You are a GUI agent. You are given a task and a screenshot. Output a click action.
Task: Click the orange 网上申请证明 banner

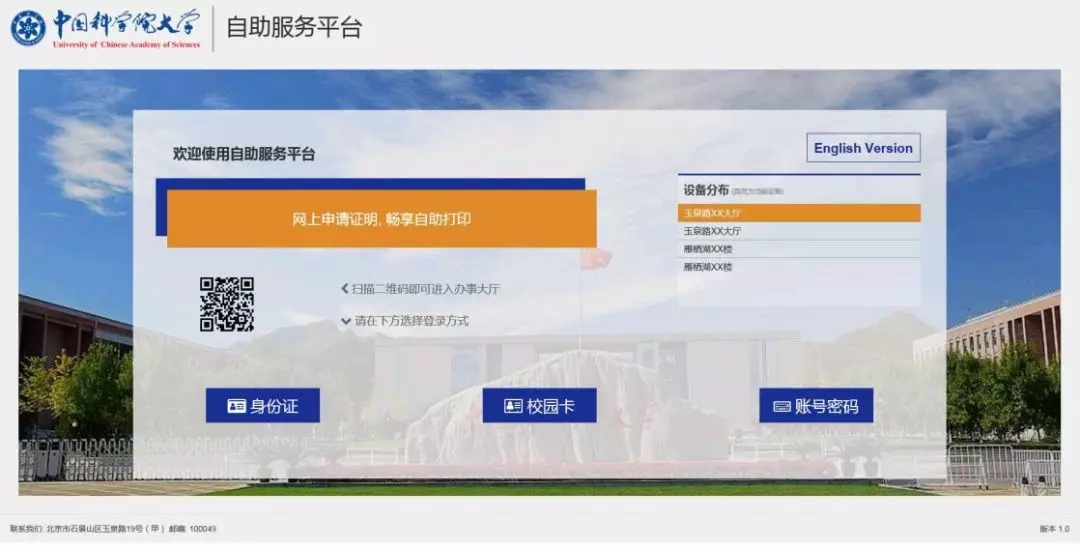point(381,219)
